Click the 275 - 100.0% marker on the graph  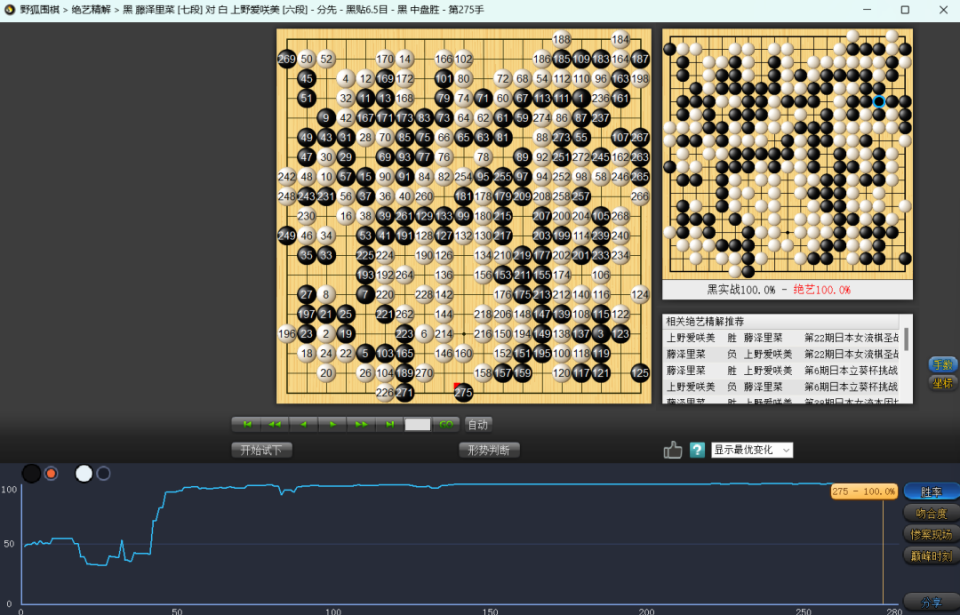864,491
